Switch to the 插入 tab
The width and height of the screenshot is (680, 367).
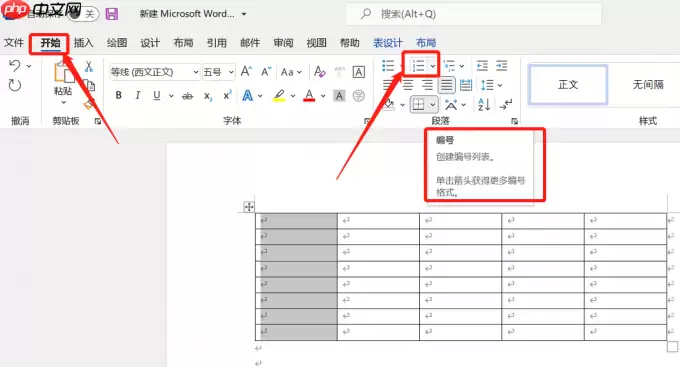pyautogui.click(x=83, y=43)
